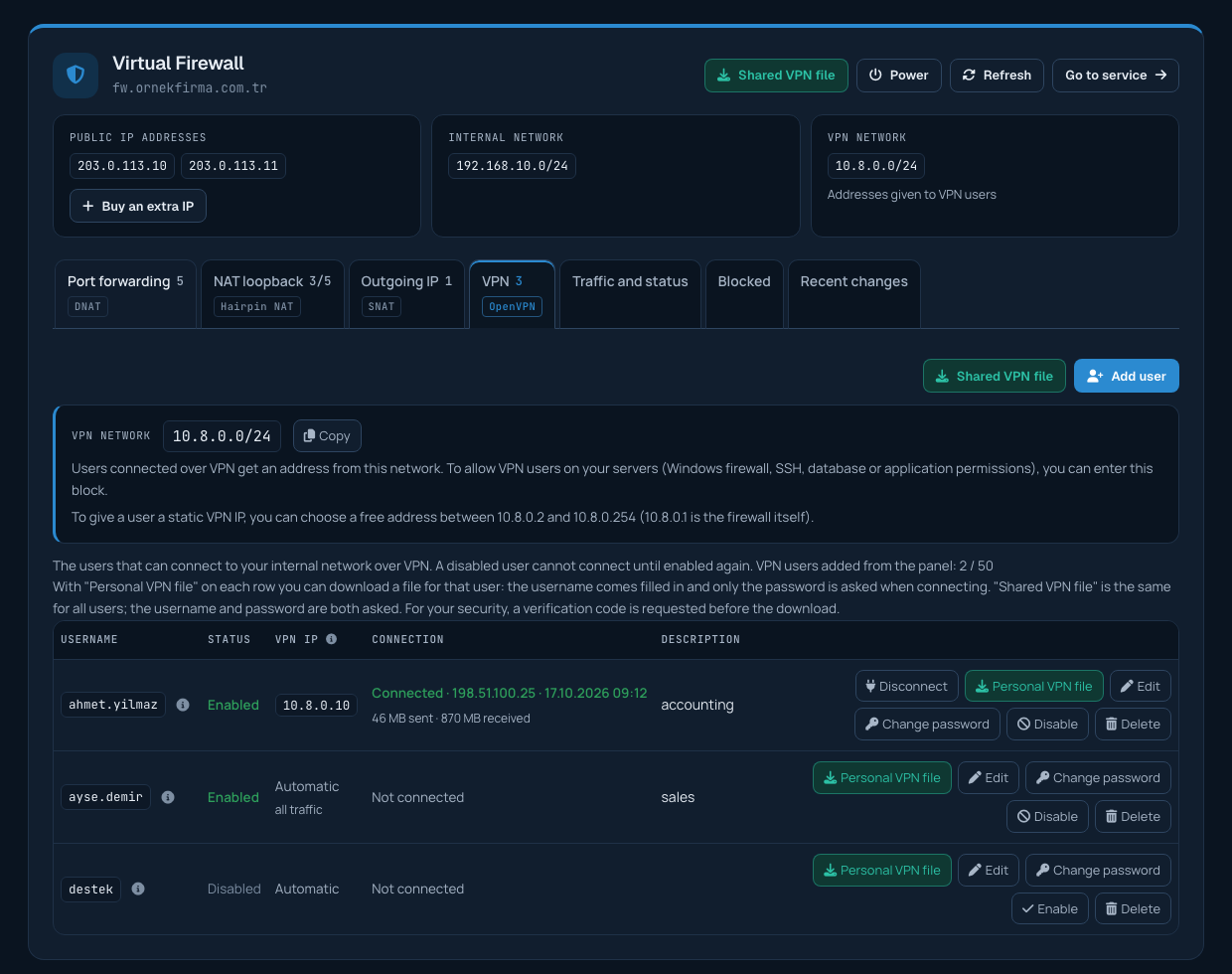1232x974 pixels.
Task: Download personal VPN file for ayse.demir
Action: 882,777
